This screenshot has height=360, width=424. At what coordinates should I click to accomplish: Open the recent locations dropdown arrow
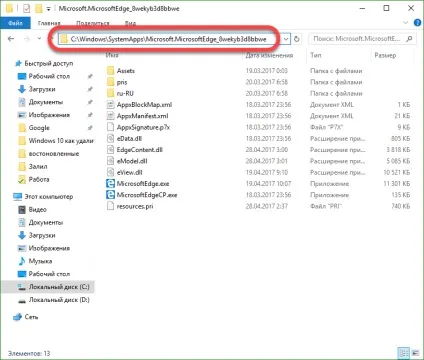(x=39, y=39)
